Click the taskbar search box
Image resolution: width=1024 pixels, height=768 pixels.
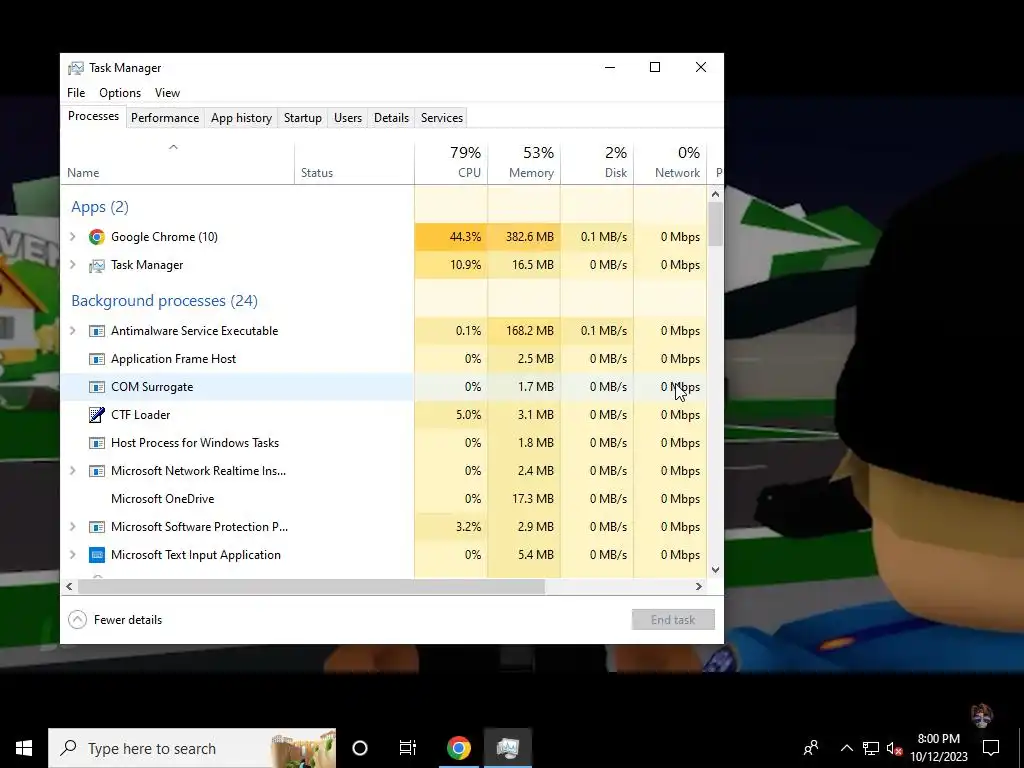tap(192, 748)
